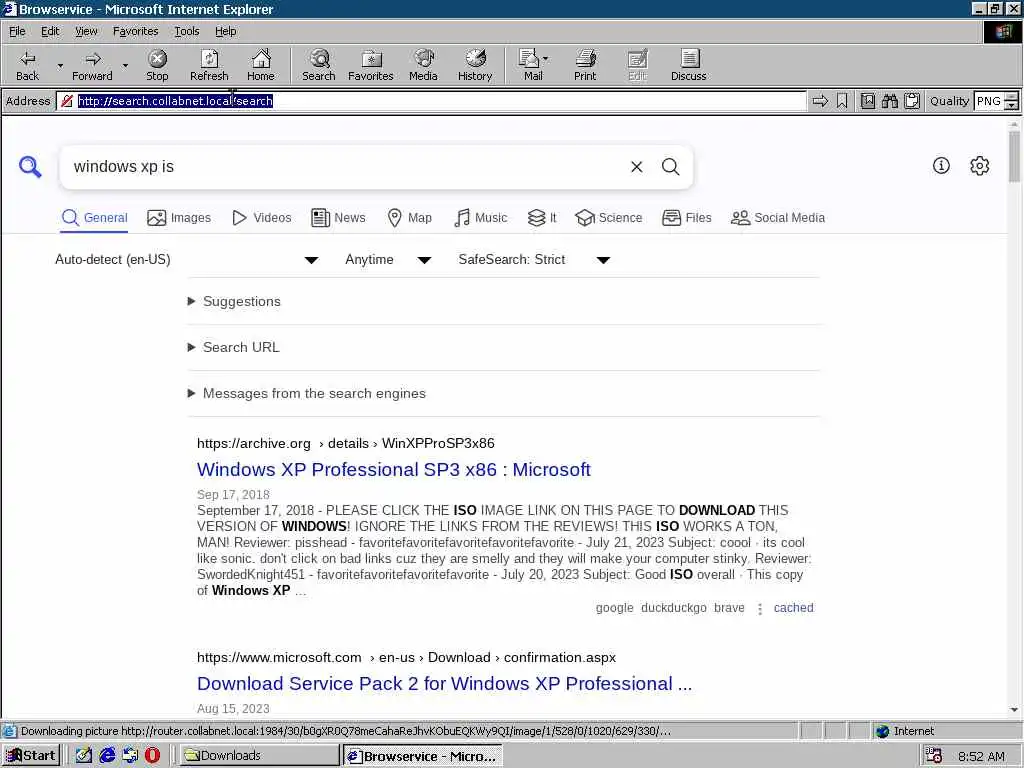Go to the Home page

point(261,65)
